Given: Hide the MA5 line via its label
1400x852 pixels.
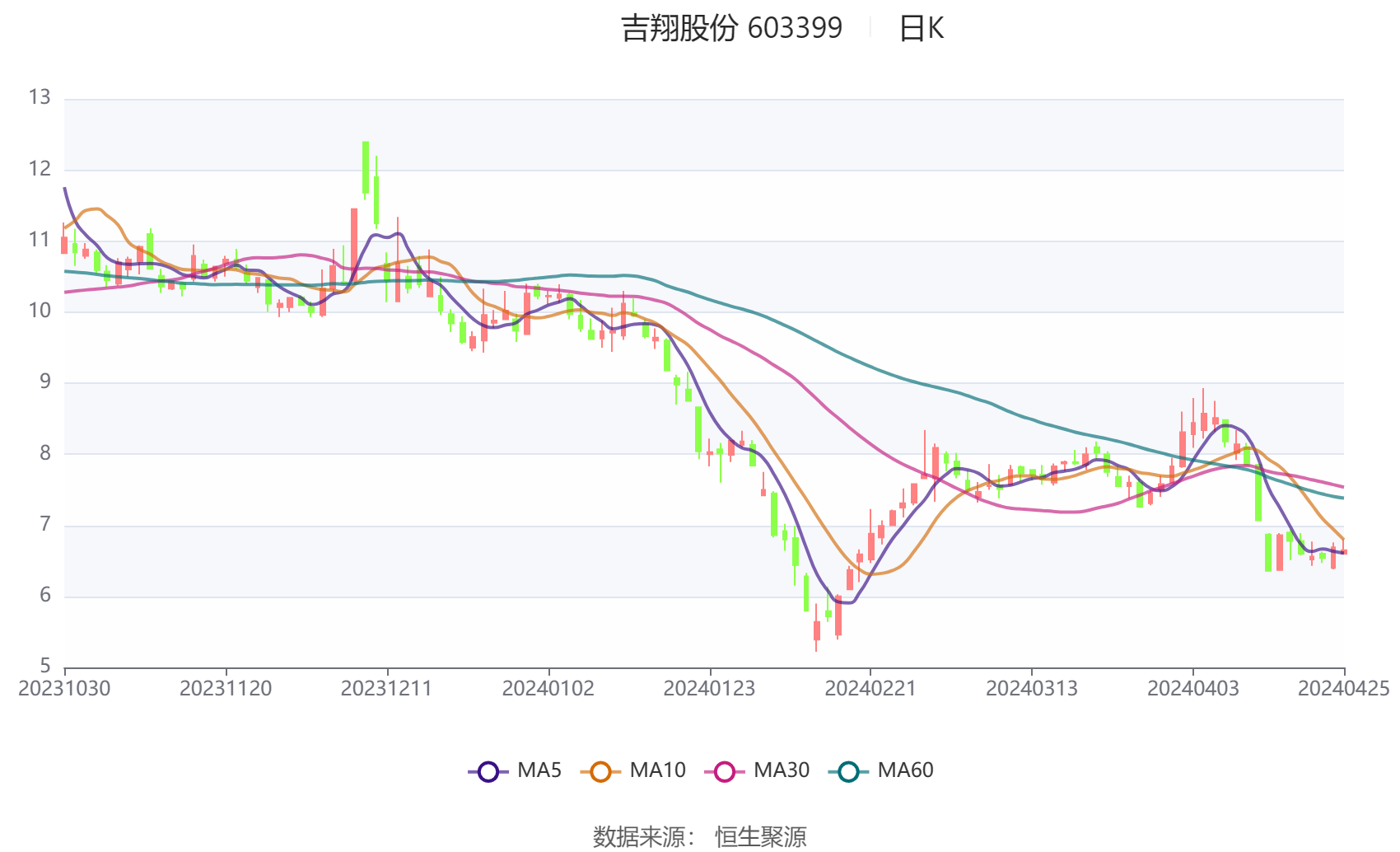Looking at the screenshot, I should 539,770.
